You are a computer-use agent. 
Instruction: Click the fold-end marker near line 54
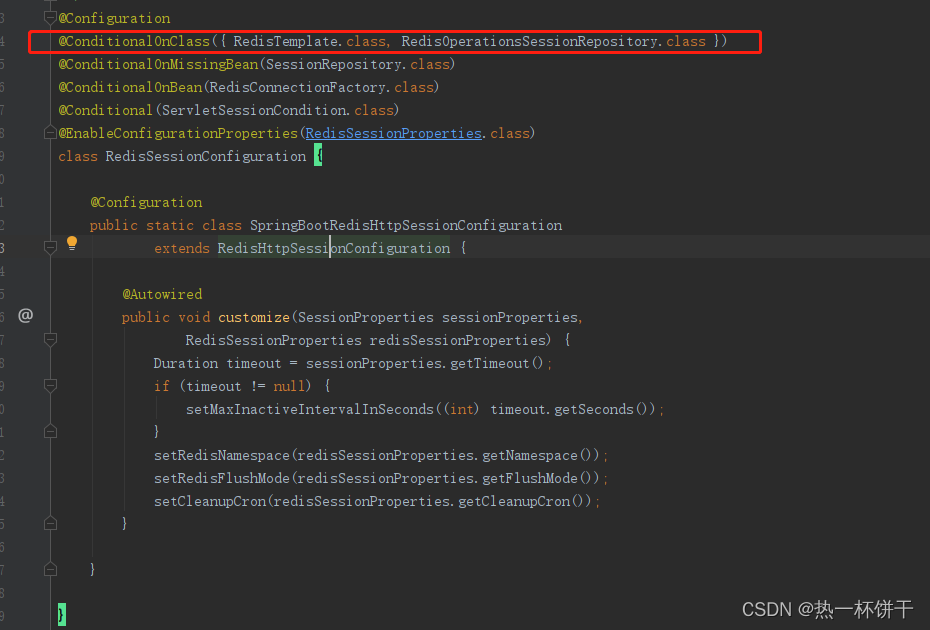[50, 568]
